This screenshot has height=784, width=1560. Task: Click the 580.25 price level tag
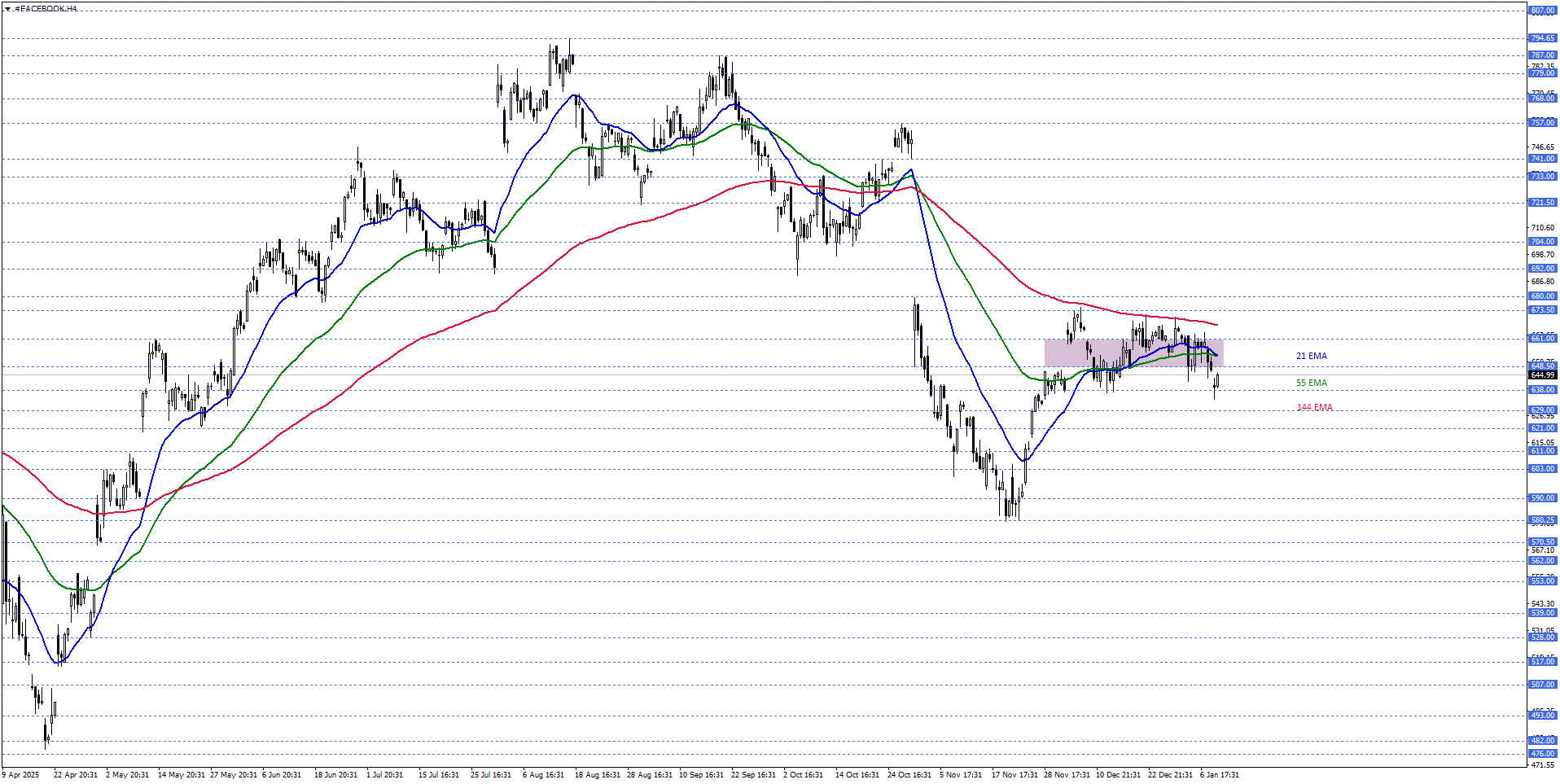[1542, 519]
